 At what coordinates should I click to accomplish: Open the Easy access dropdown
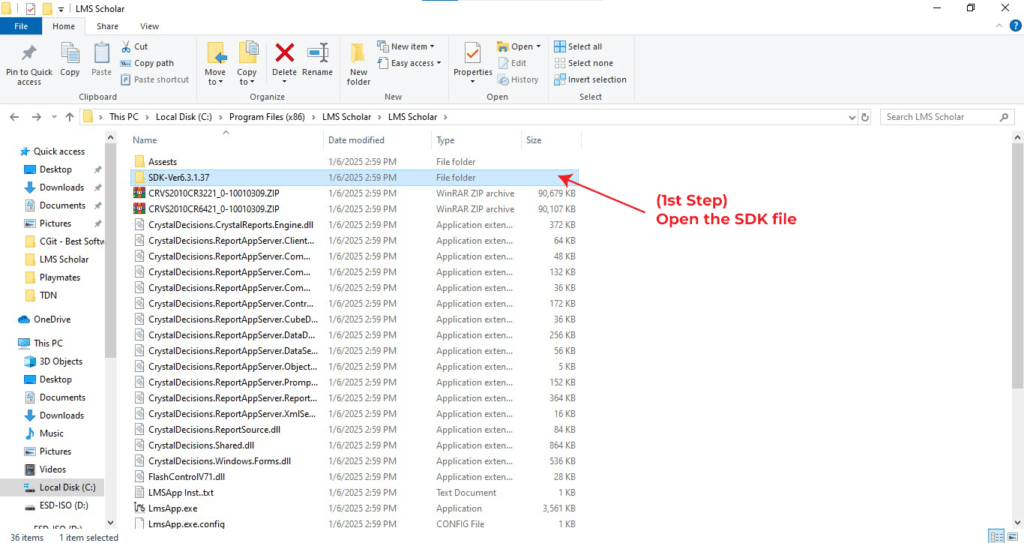(409, 63)
